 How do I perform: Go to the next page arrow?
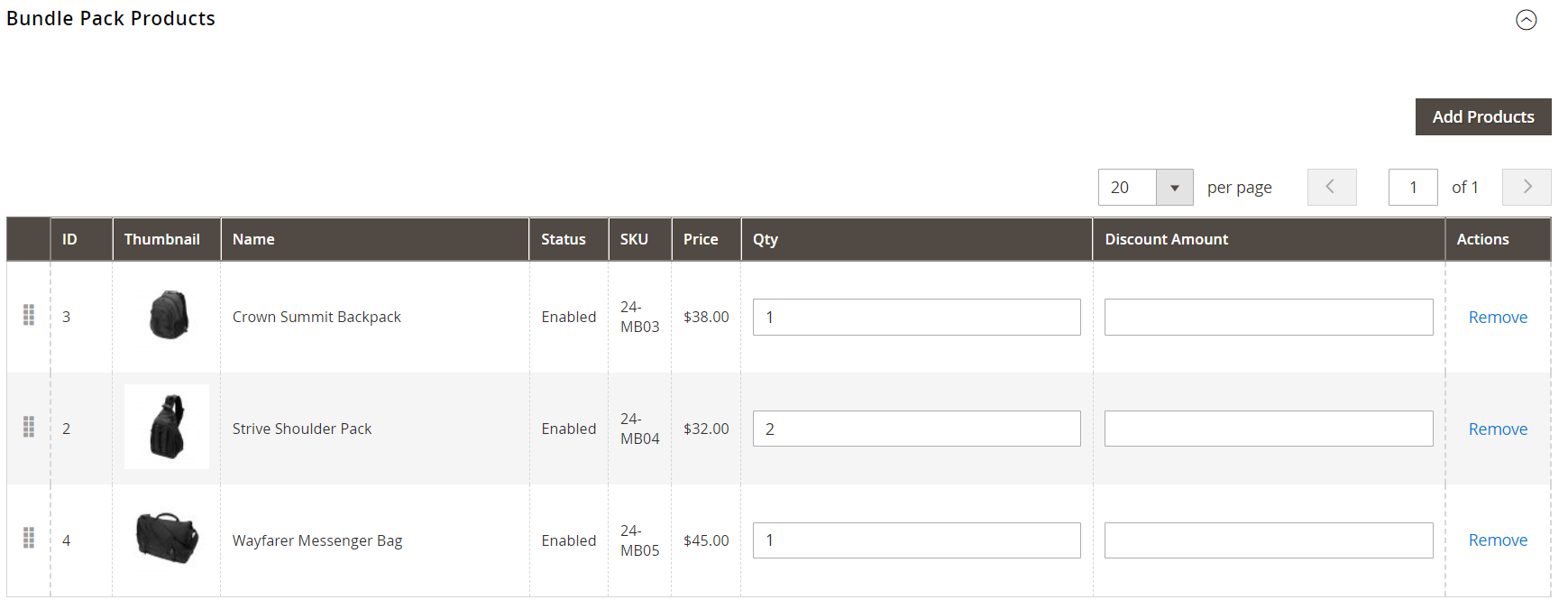[x=1526, y=187]
